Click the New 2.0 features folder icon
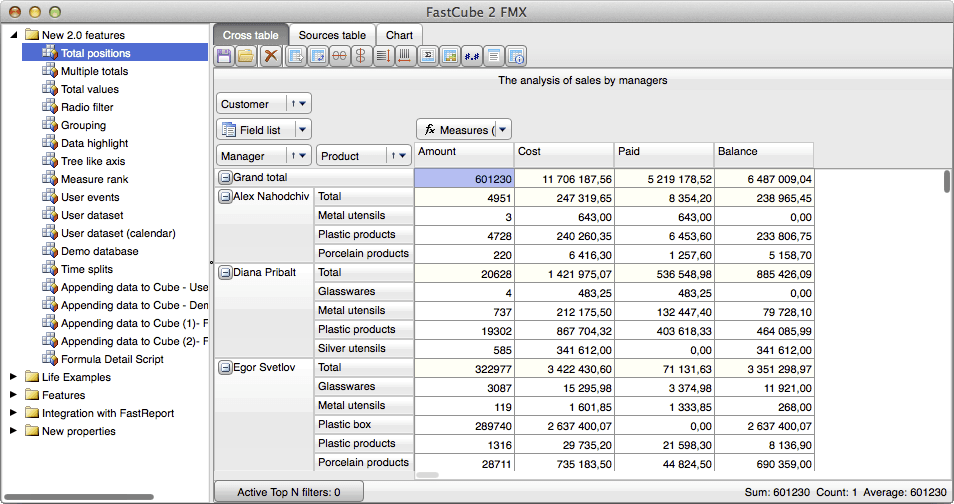 click(x=32, y=35)
